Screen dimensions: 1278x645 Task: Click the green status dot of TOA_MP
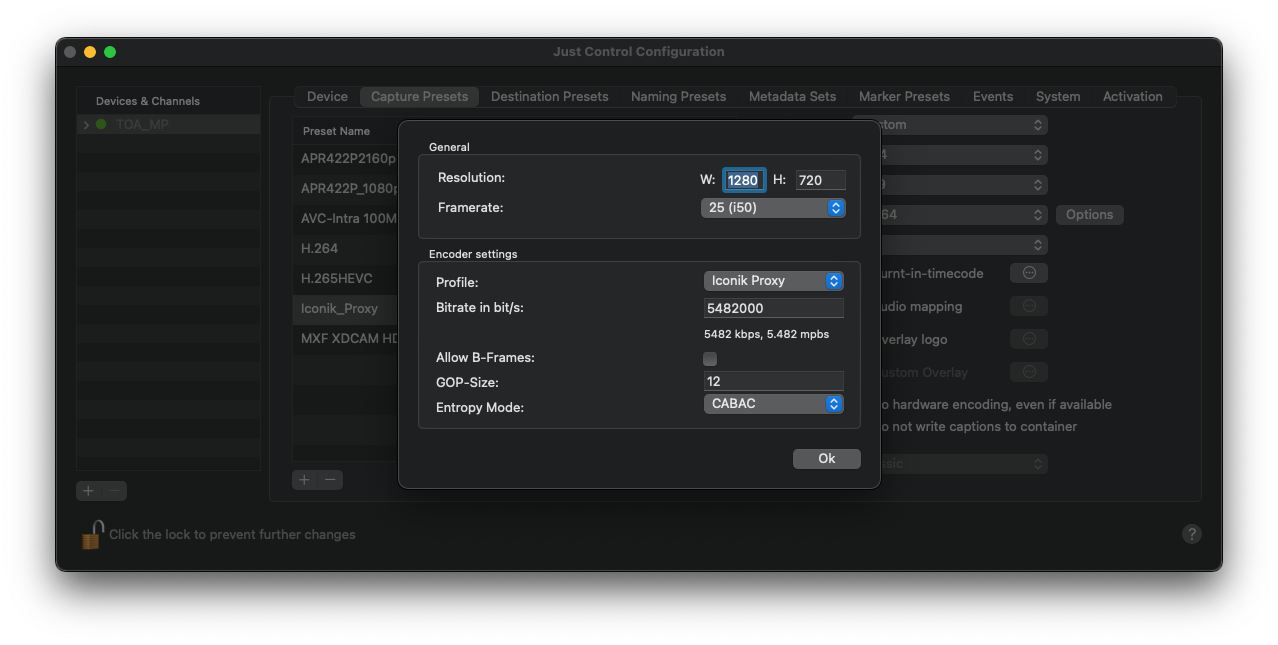(x=101, y=125)
